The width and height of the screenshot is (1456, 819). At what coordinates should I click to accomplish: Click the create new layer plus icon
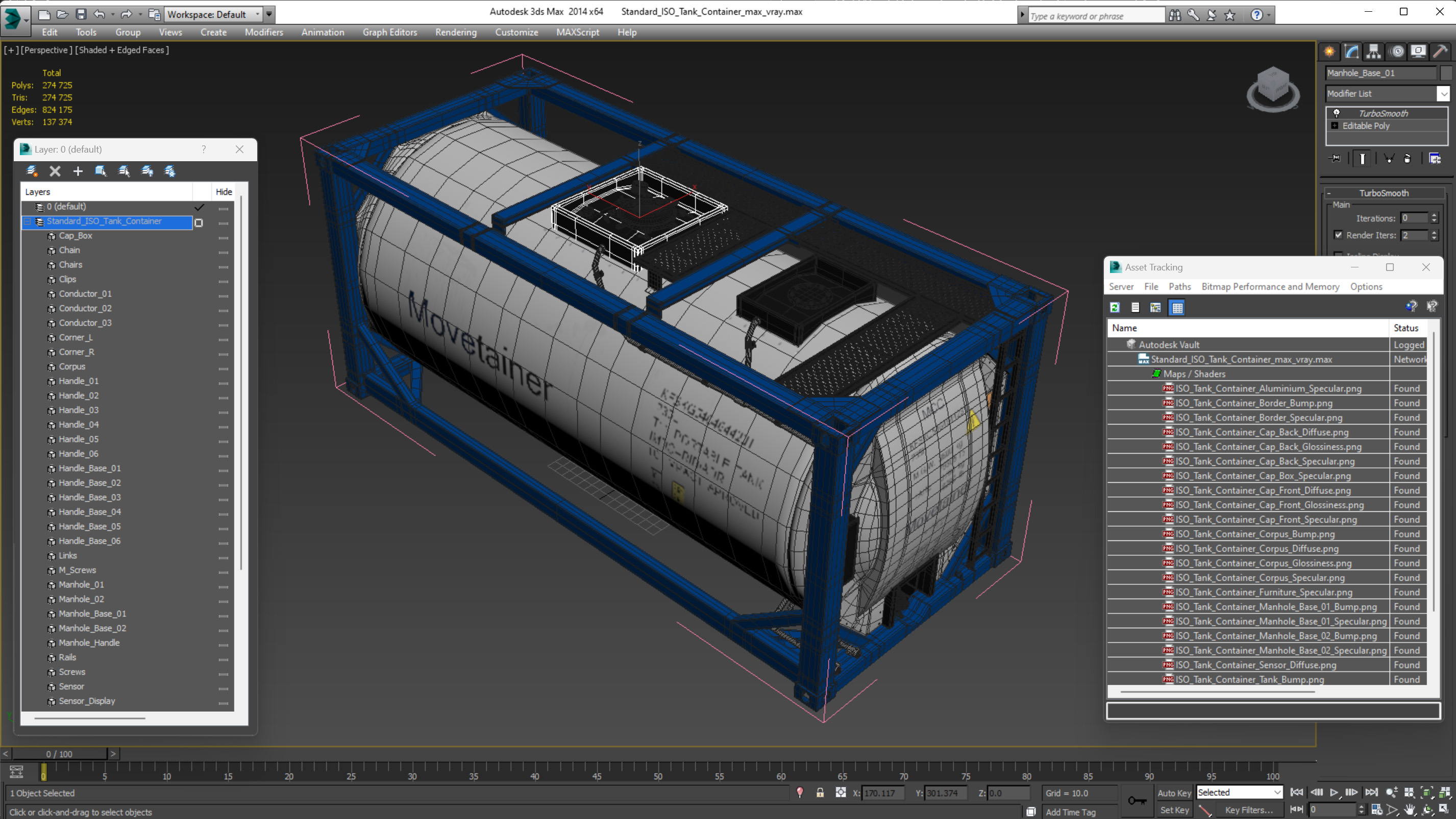[78, 171]
